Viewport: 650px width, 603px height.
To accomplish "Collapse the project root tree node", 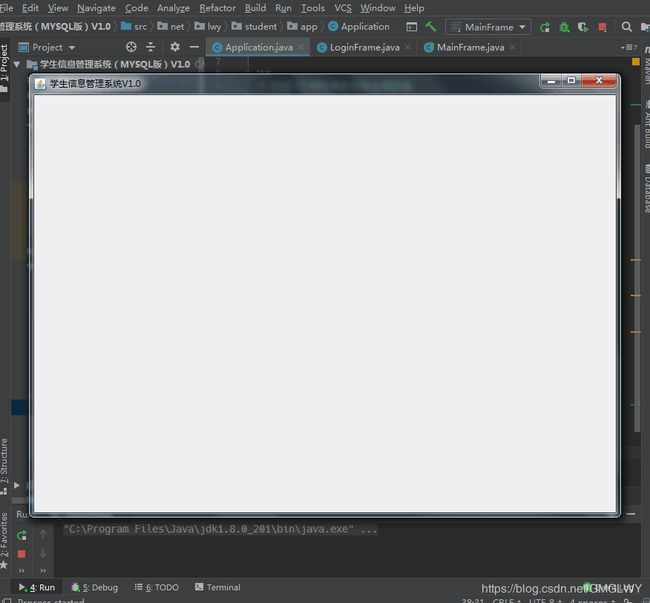I will 17,65.
